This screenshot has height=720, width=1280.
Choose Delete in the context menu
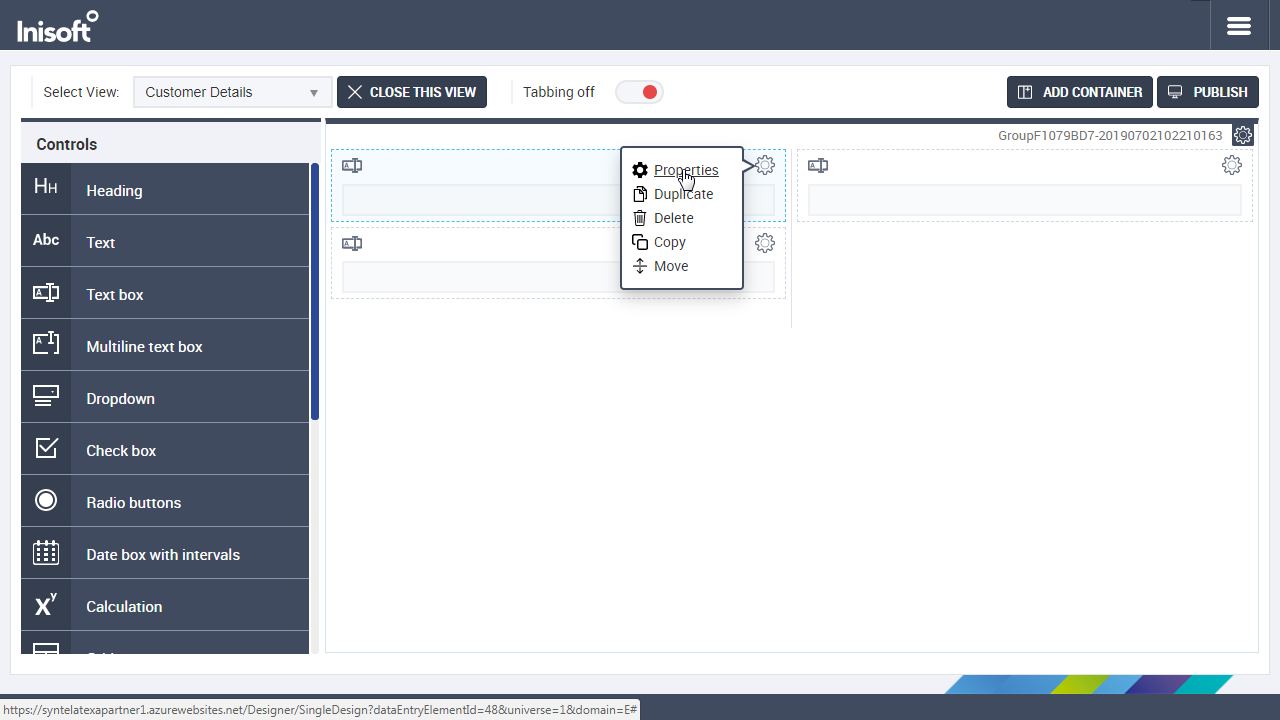click(673, 218)
